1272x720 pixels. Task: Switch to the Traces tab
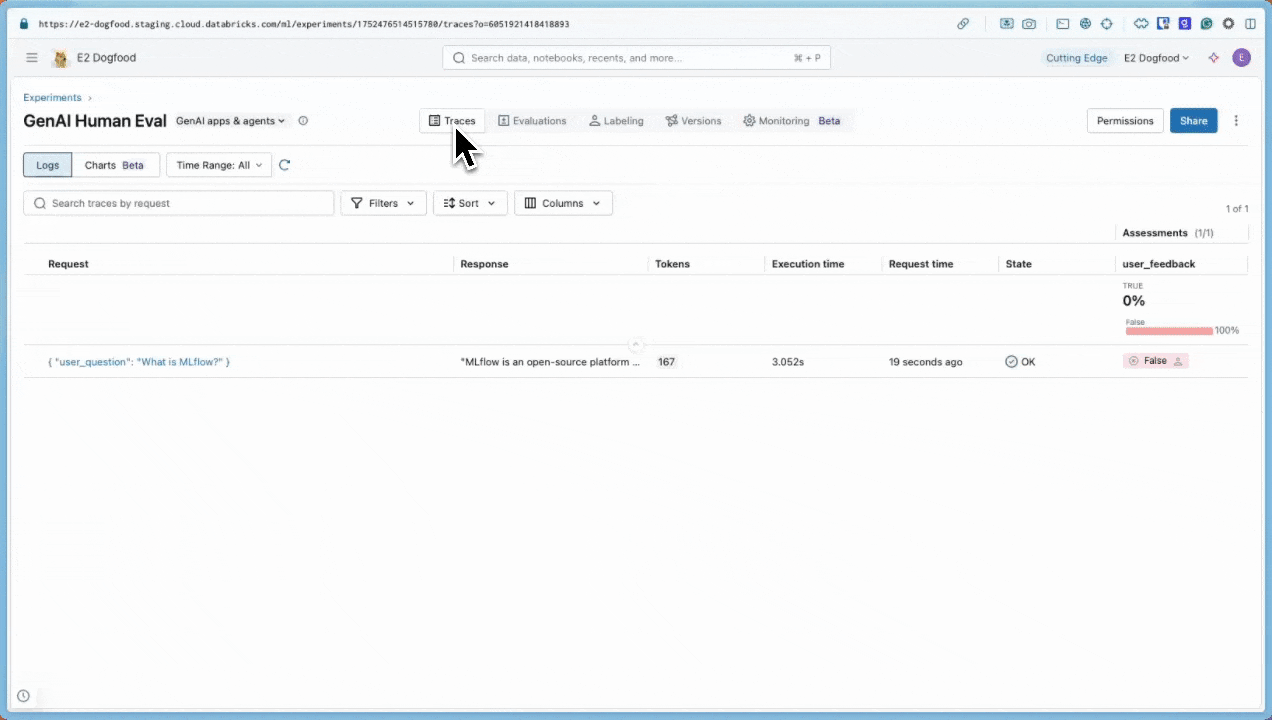(x=452, y=121)
